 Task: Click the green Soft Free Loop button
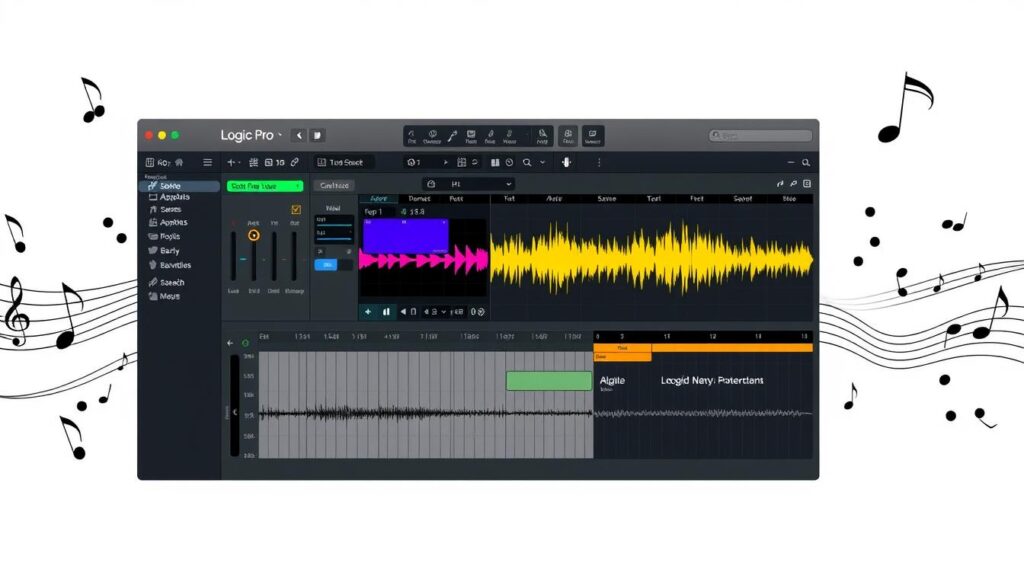(265, 186)
